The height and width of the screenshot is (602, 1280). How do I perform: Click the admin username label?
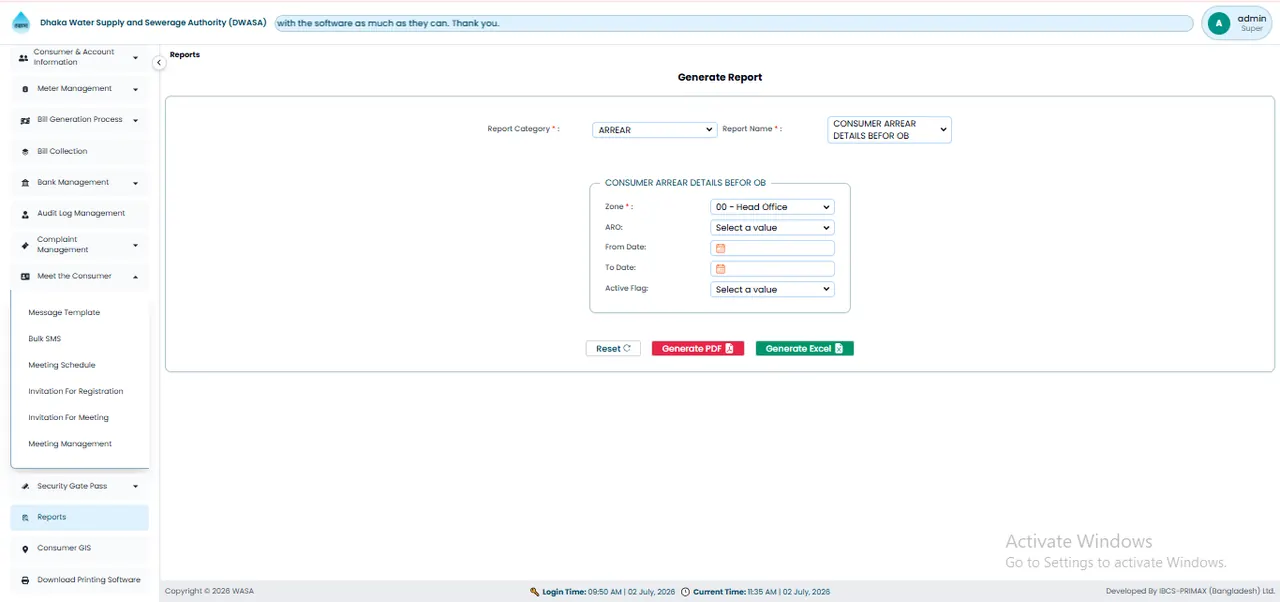pos(1251,19)
